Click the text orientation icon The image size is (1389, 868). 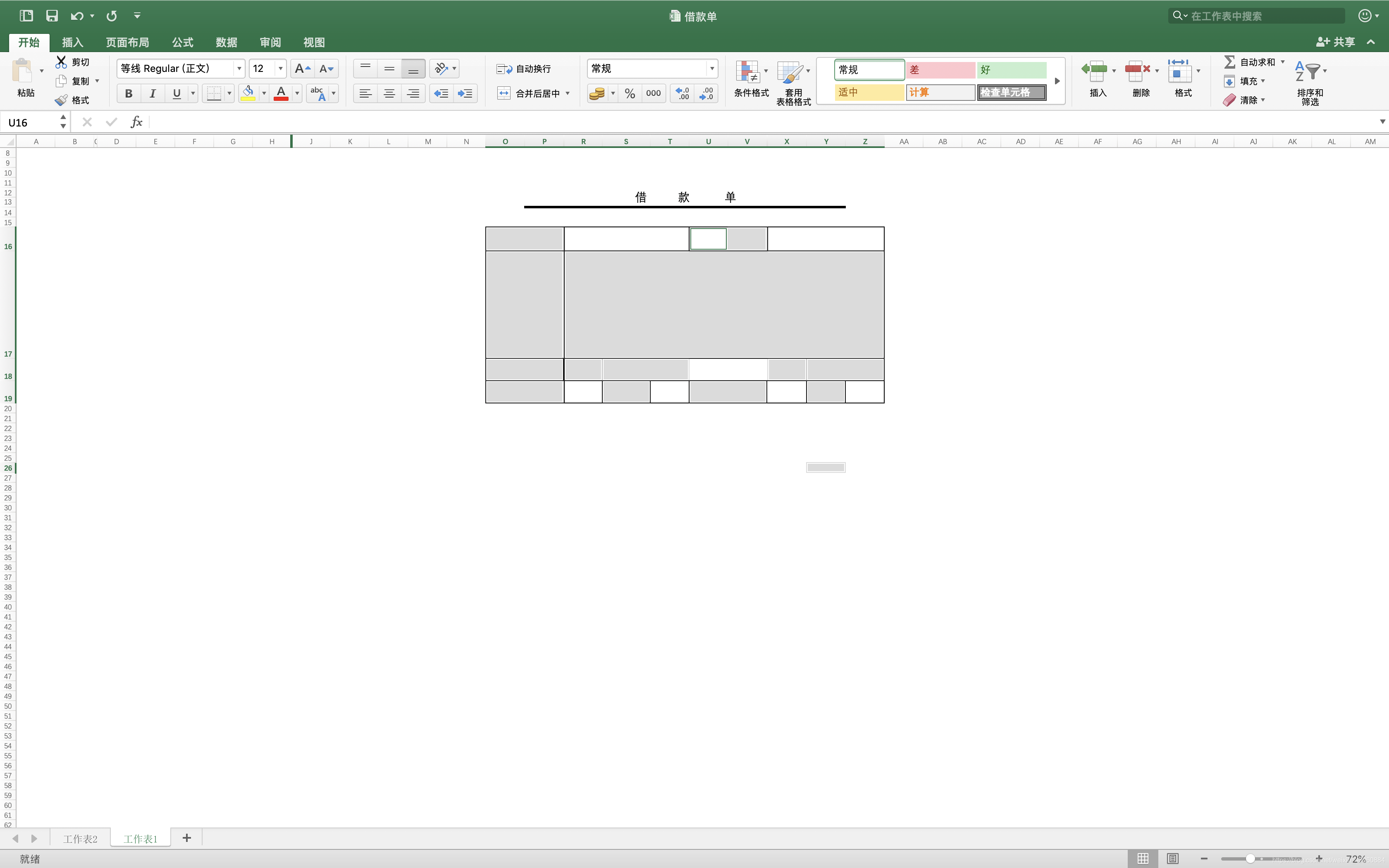pos(441,69)
